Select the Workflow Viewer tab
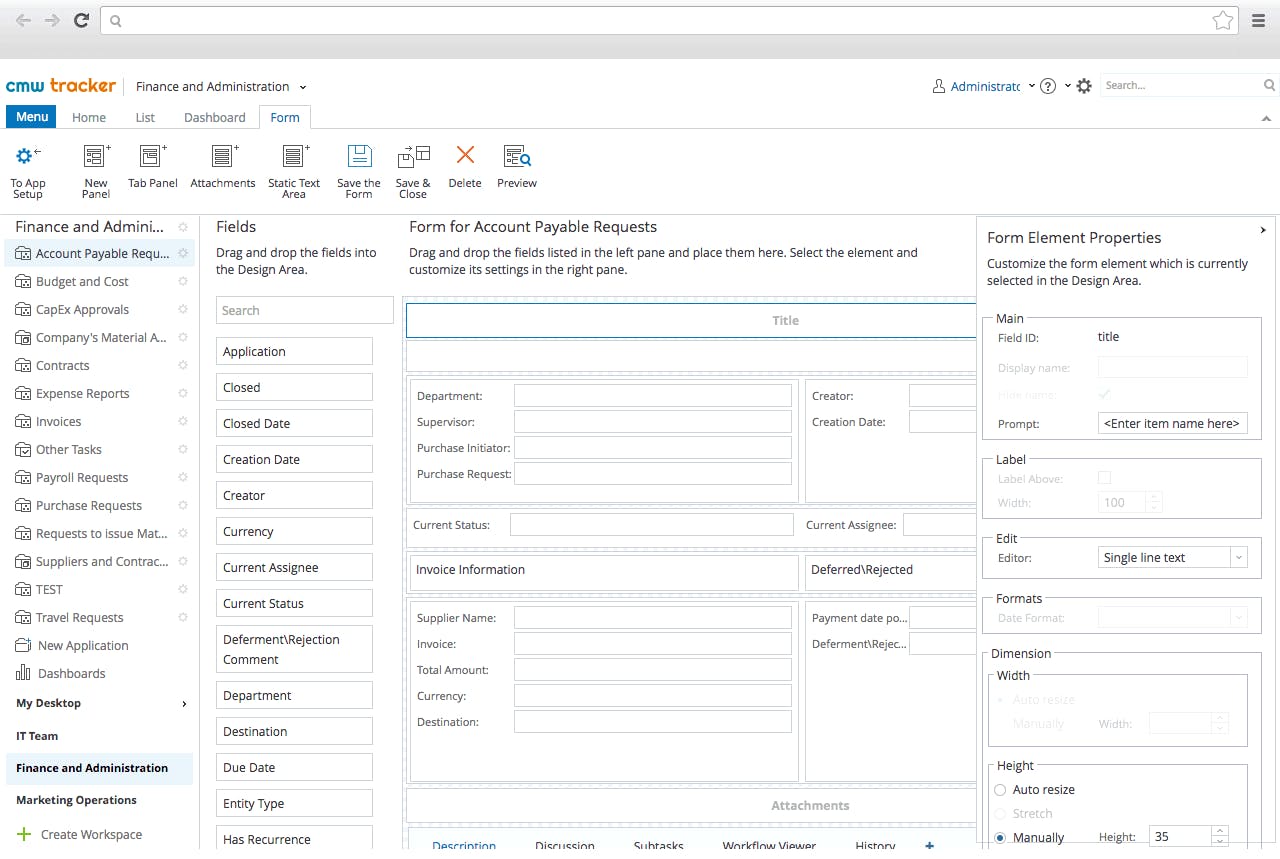 coord(769,846)
